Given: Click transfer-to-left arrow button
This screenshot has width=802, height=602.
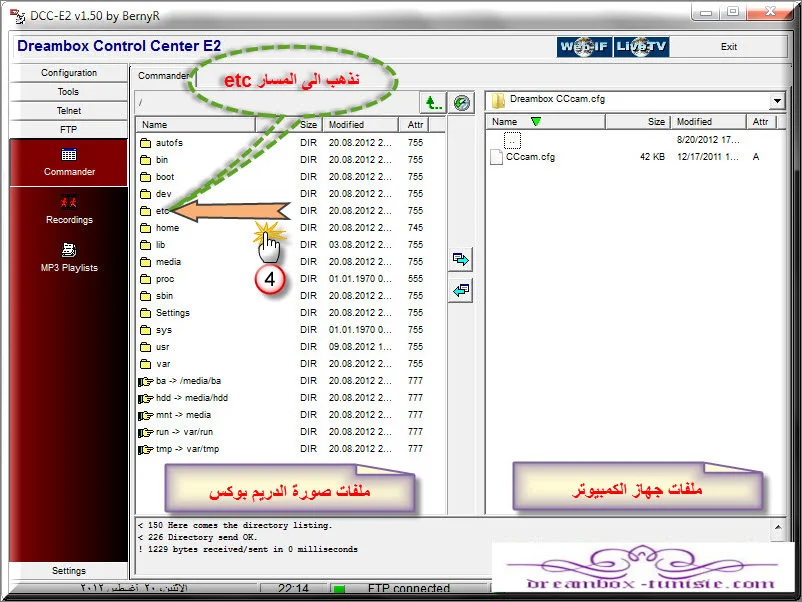Looking at the screenshot, I should [460, 291].
